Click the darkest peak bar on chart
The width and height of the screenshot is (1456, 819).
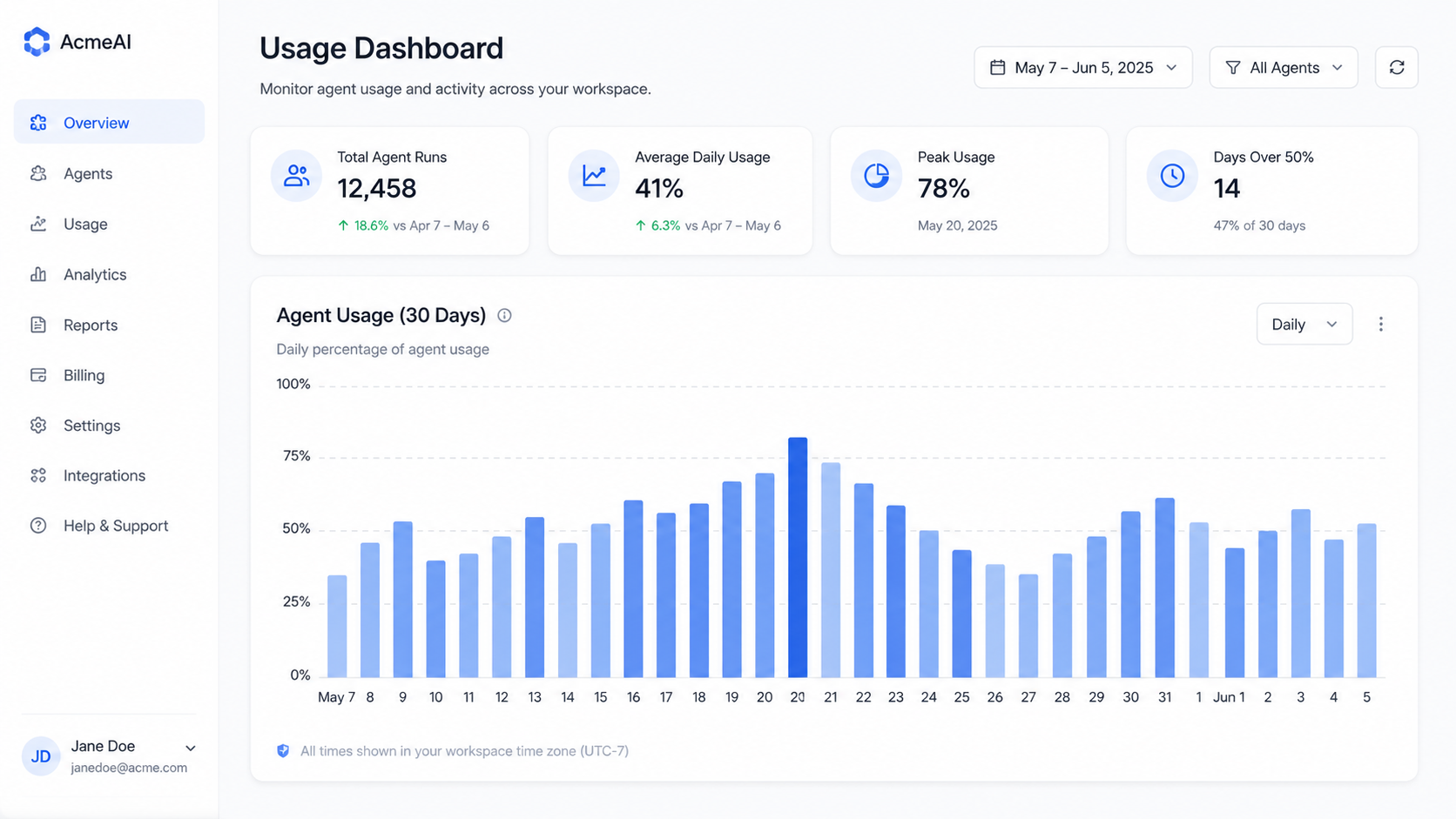tap(798, 557)
